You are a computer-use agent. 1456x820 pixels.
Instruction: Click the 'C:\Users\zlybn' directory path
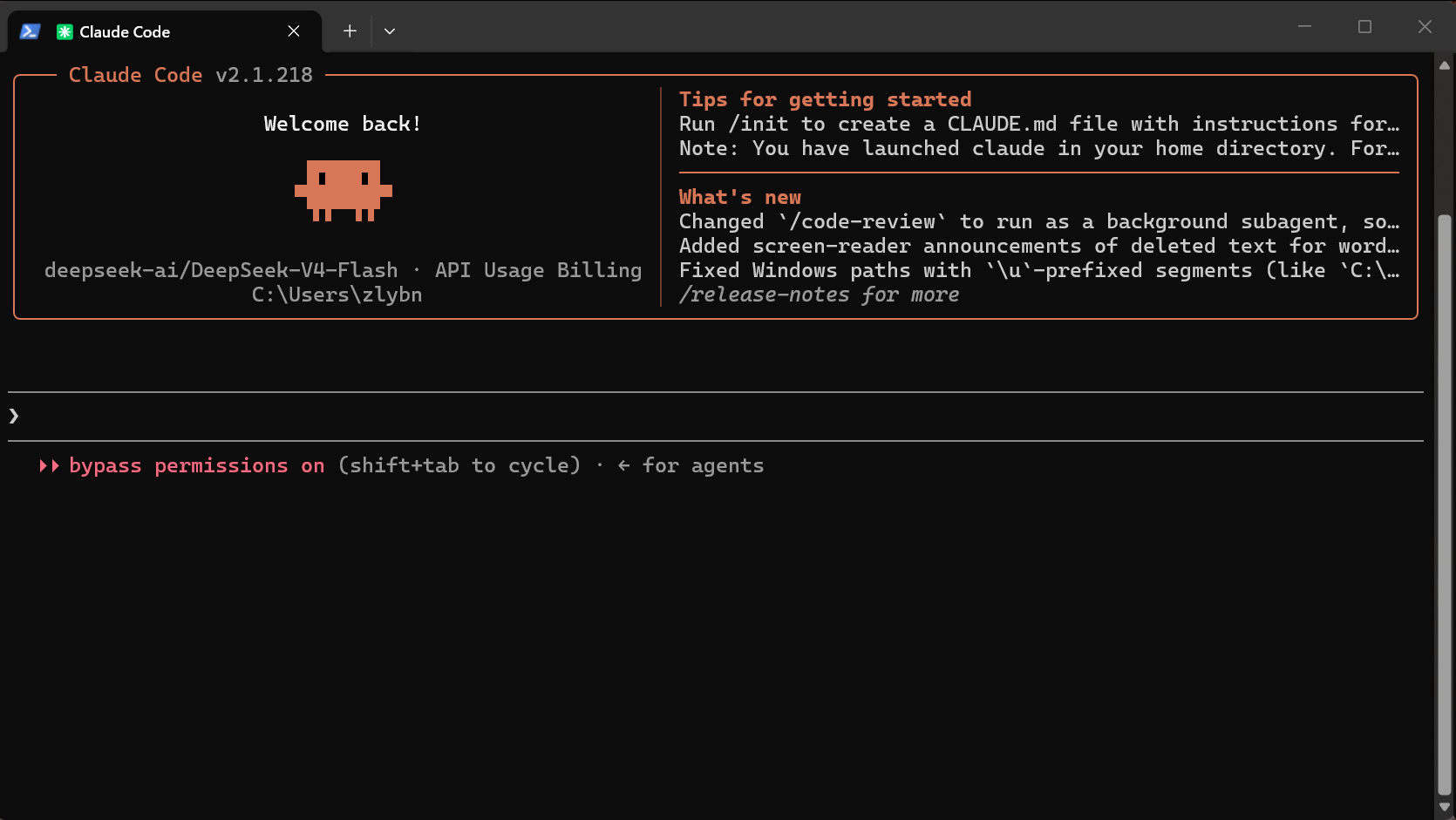click(337, 295)
